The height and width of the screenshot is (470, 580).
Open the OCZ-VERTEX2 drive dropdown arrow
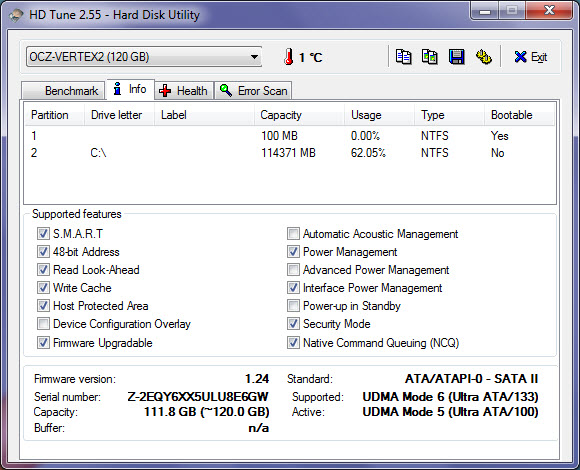point(254,57)
